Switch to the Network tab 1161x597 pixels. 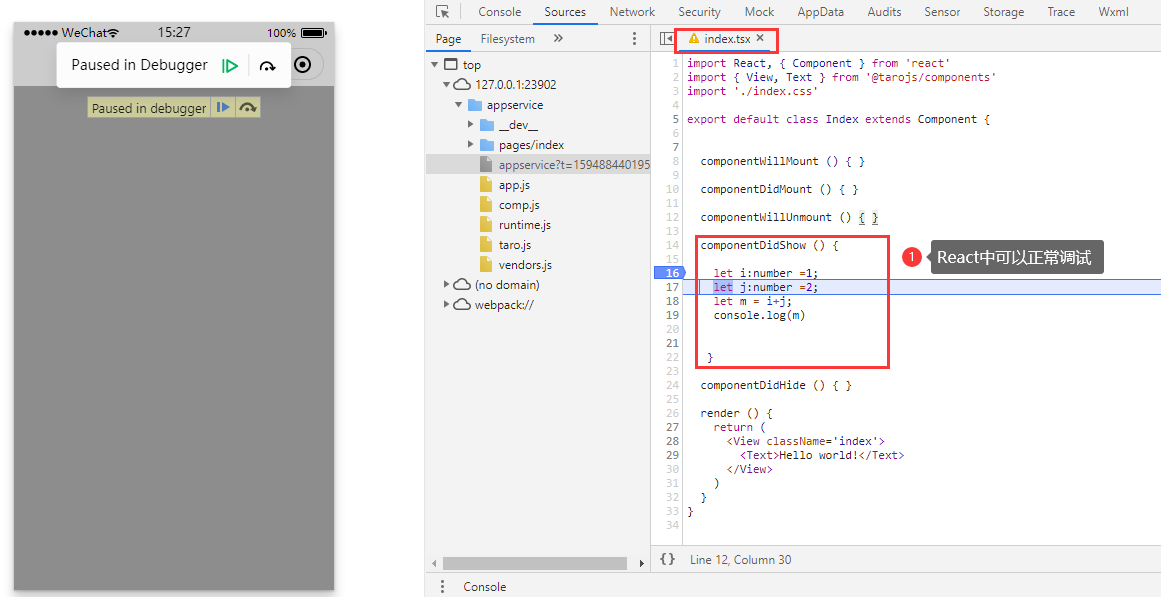pos(632,11)
